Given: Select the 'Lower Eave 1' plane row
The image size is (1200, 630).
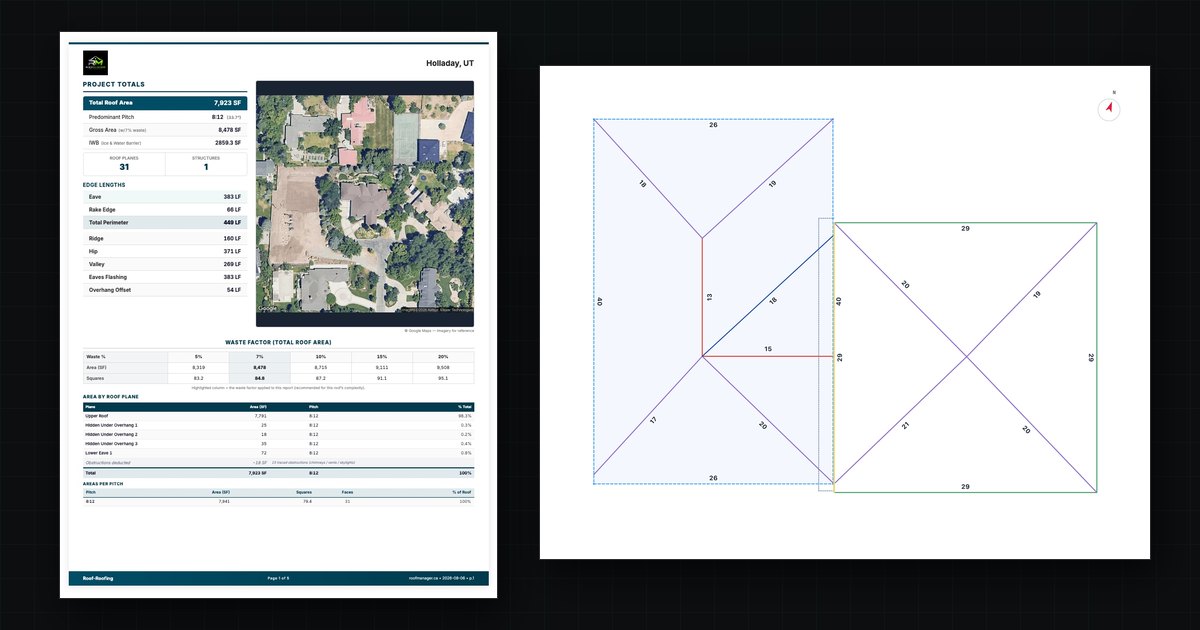Looking at the screenshot, I should pos(278,454).
